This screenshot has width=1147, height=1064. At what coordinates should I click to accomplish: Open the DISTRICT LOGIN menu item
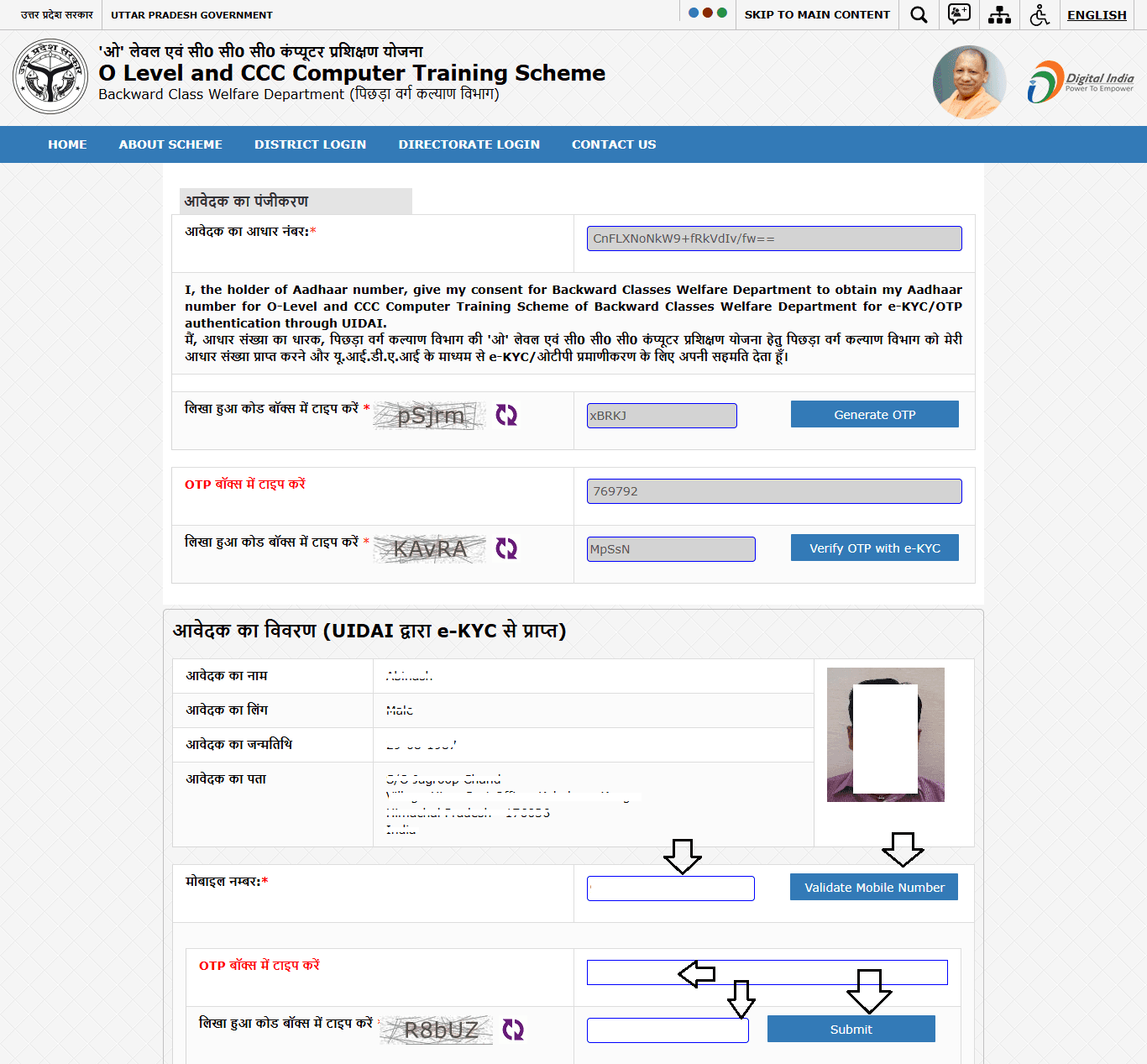(310, 144)
